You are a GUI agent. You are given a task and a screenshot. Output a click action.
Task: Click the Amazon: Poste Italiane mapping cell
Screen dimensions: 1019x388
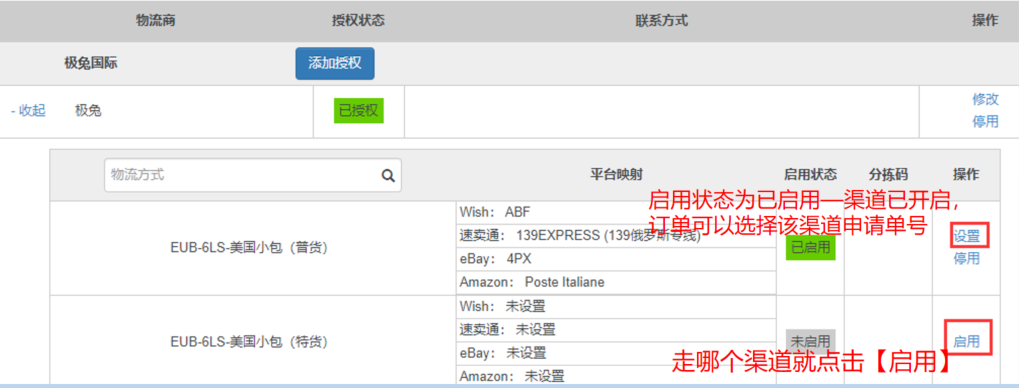[617, 283]
